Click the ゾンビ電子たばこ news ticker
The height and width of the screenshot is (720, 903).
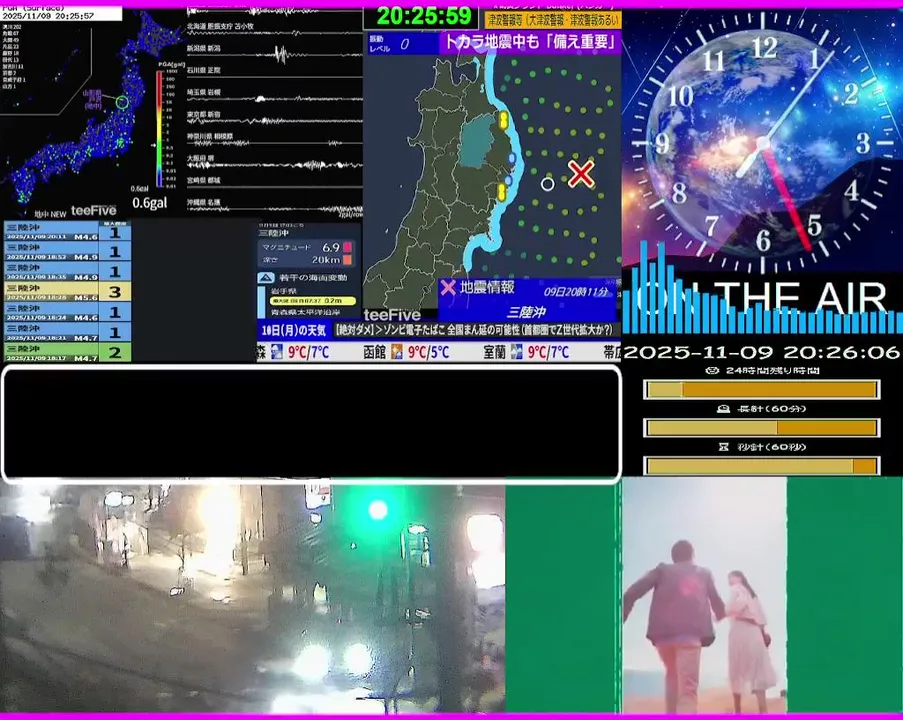point(475,330)
